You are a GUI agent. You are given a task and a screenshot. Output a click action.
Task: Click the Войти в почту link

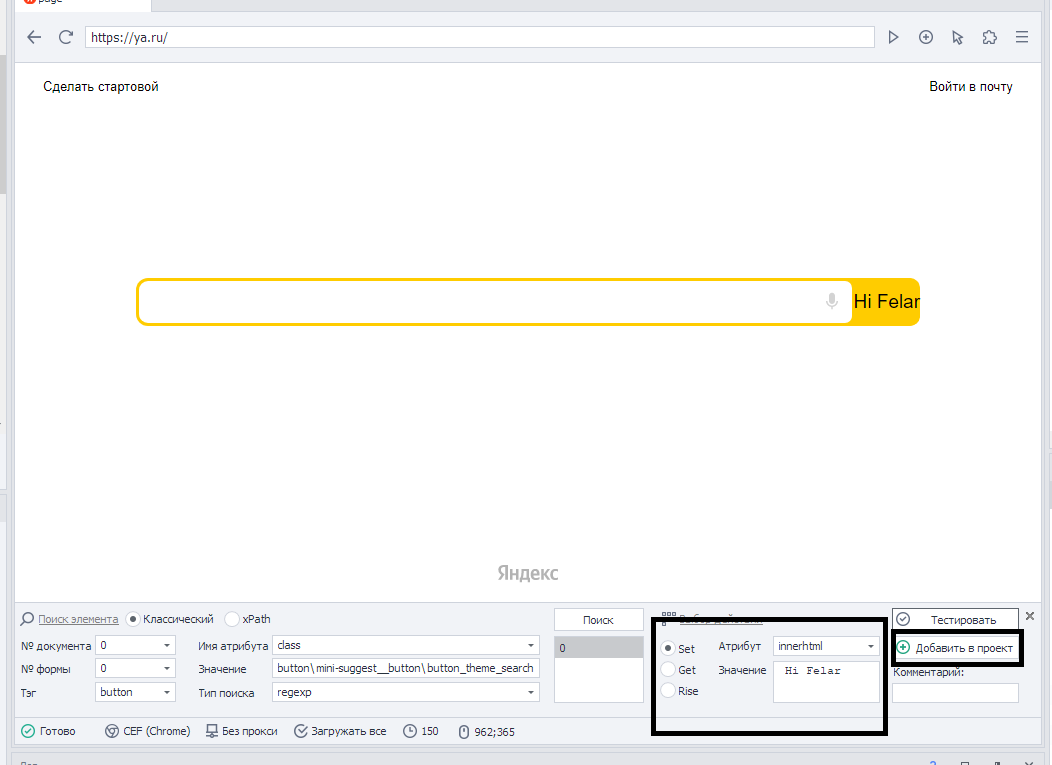(970, 87)
